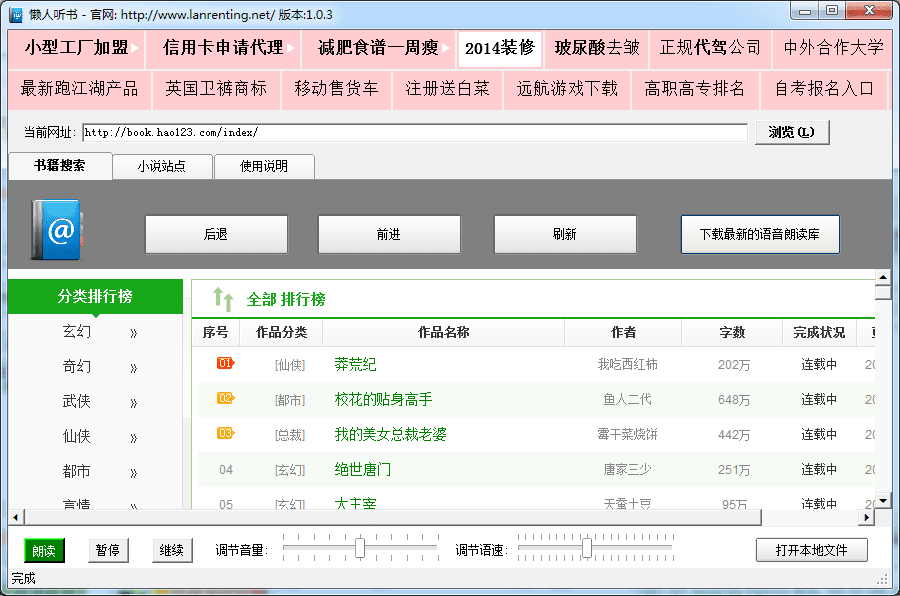Click 下载最新的语音朗读库 button
This screenshot has width=900, height=596.
coord(760,234)
